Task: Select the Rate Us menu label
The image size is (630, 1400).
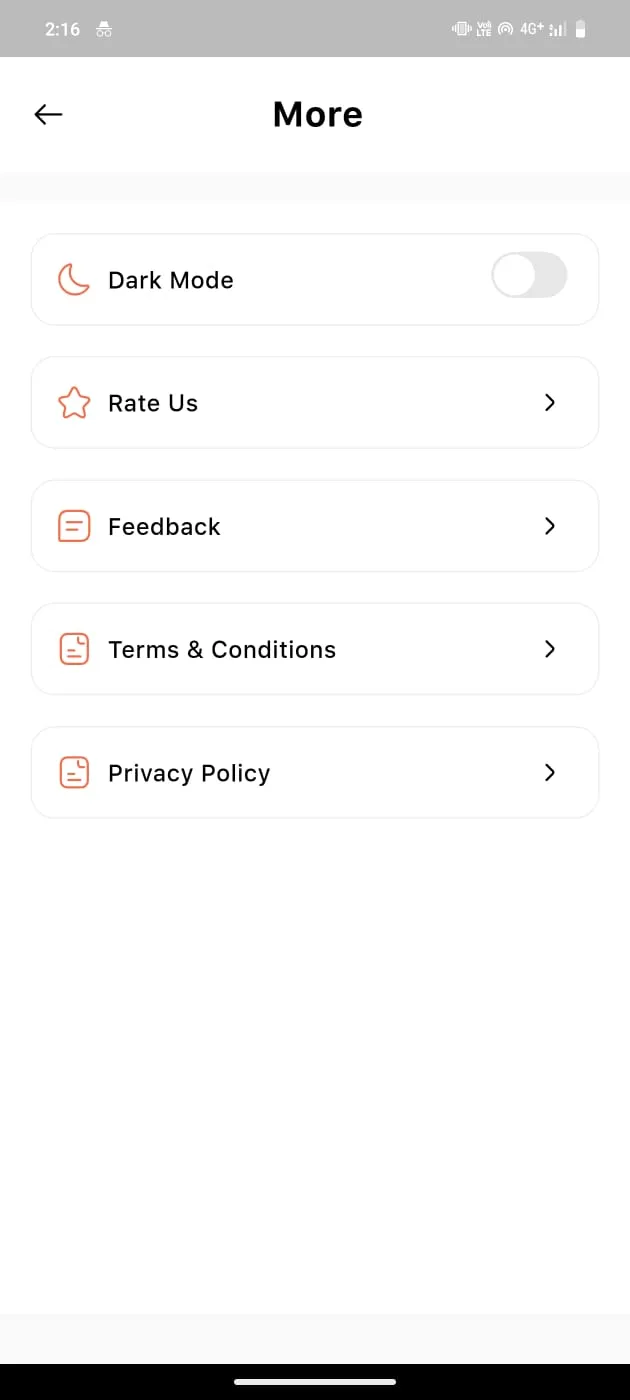Action: (153, 403)
